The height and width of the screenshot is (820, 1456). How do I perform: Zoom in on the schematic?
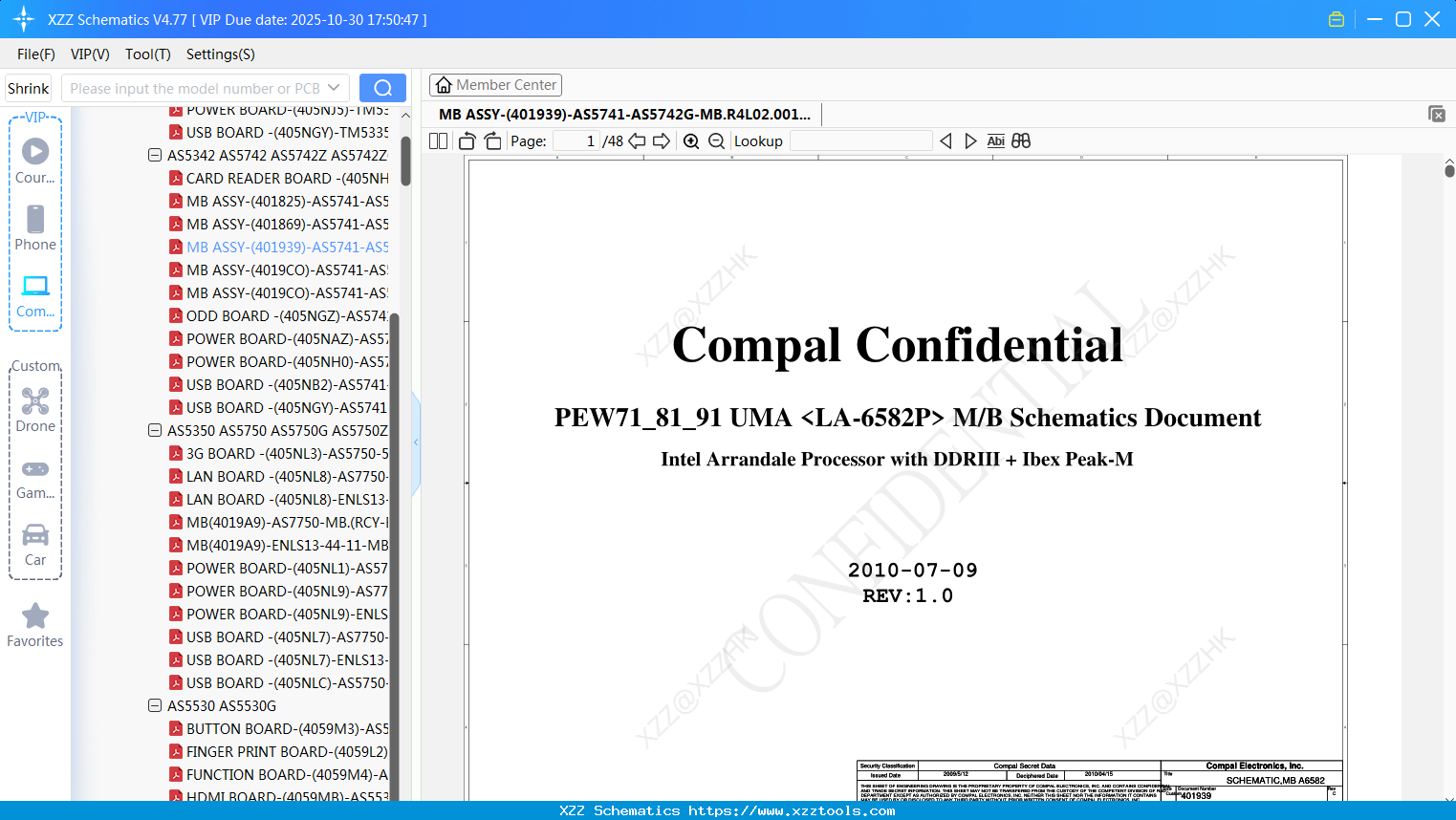(x=691, y=141)
